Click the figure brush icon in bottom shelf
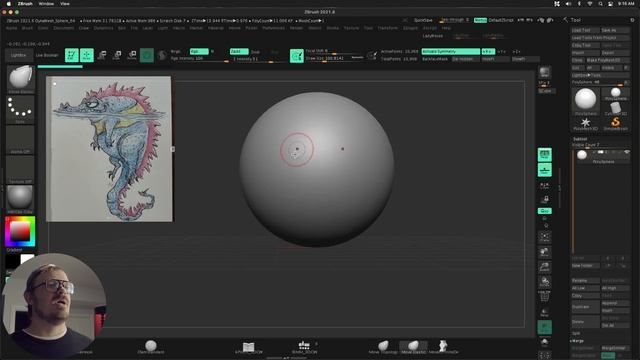The height and width of the screenshot is (360, 640). click(443, 347)
